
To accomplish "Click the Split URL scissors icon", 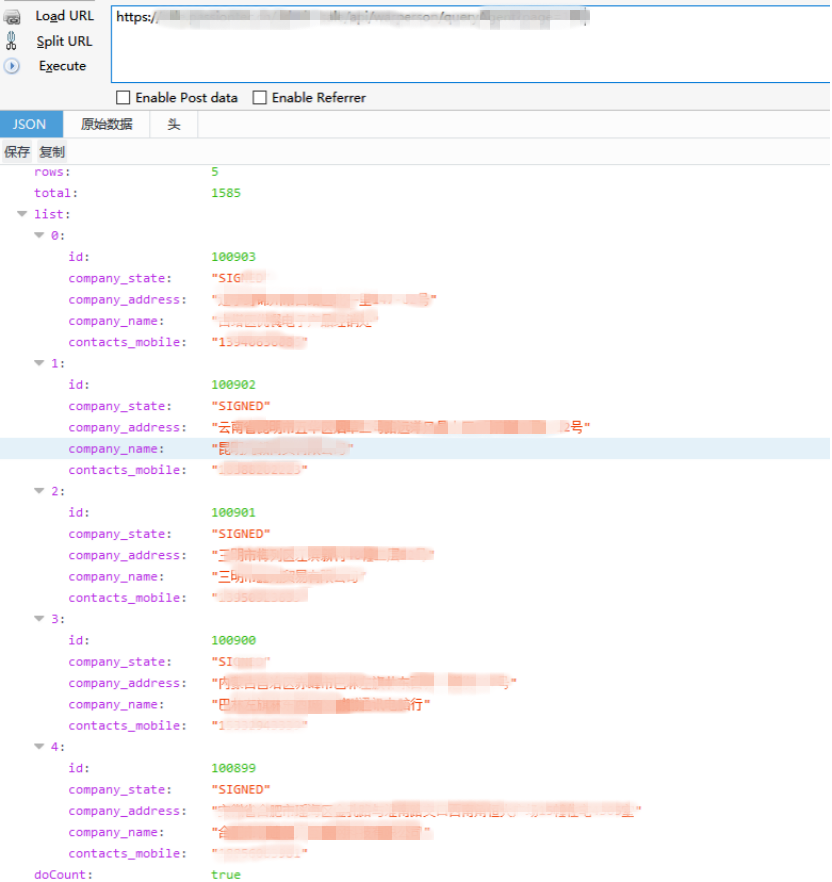I will tap(11, 41).
